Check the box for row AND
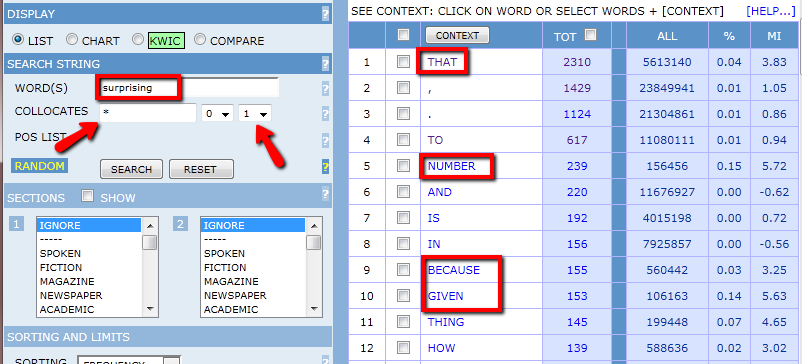This screenshot has width=802, height=364. [404, 192]
